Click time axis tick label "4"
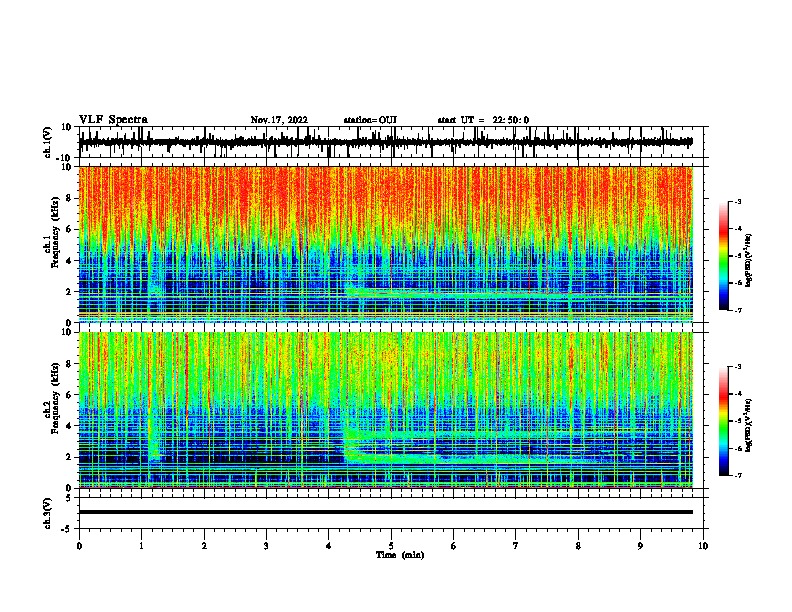Screen dimensions: 792x612 (329, 546)
